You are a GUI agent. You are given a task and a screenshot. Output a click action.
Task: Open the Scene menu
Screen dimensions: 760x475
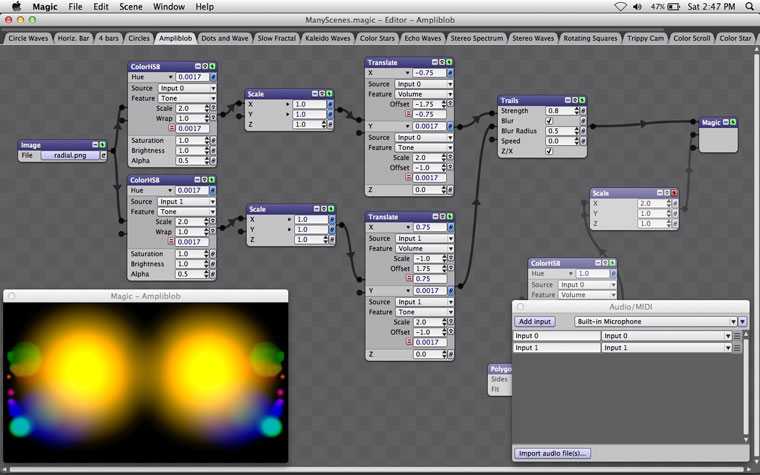coord(133,7)
